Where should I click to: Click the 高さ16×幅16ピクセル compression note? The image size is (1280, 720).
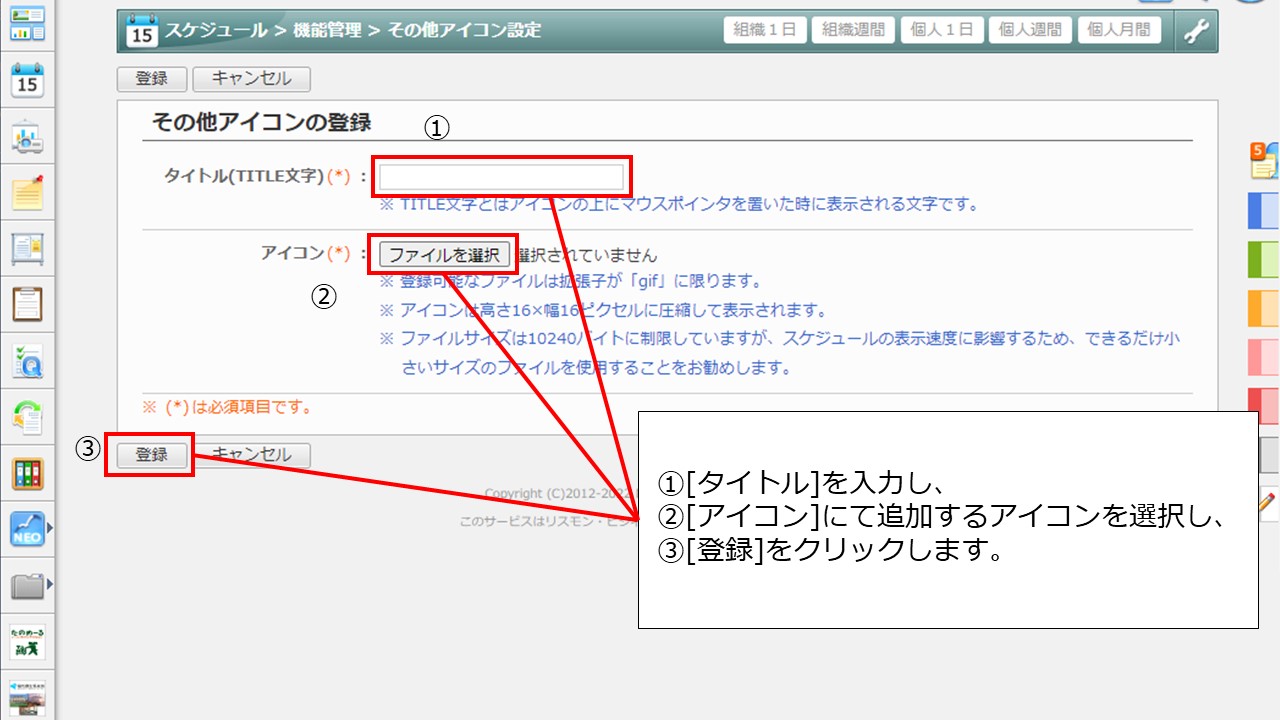point(603,310)
